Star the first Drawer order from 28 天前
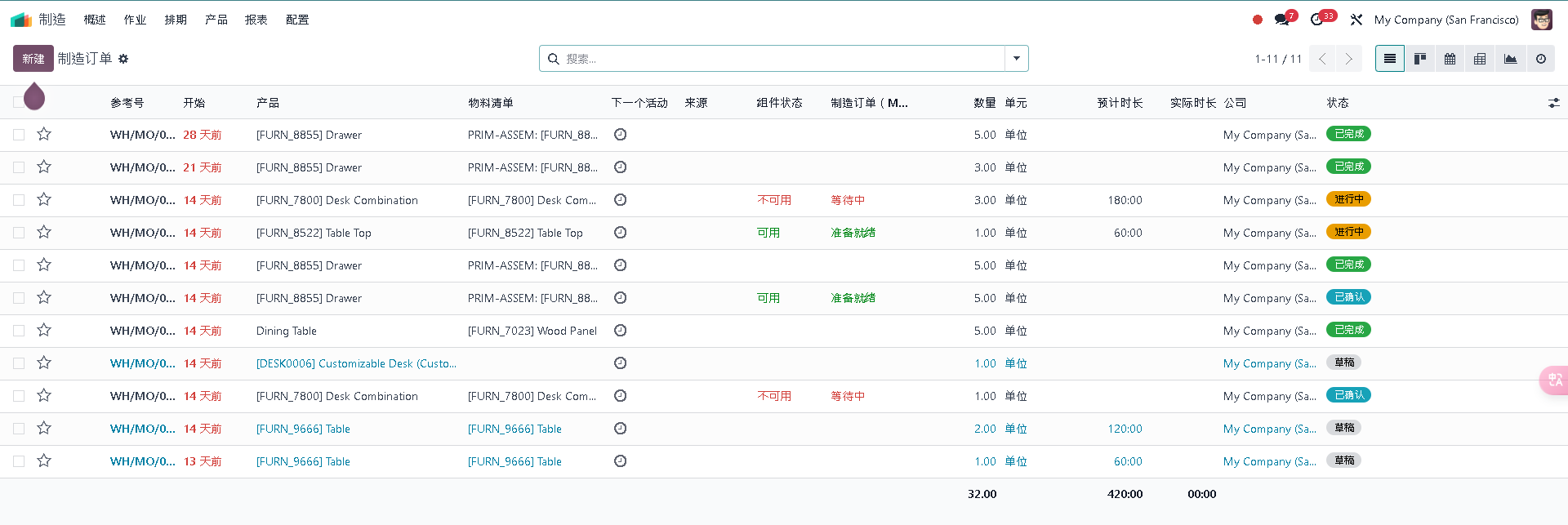 pyautogui.click(x=44, y=135)
